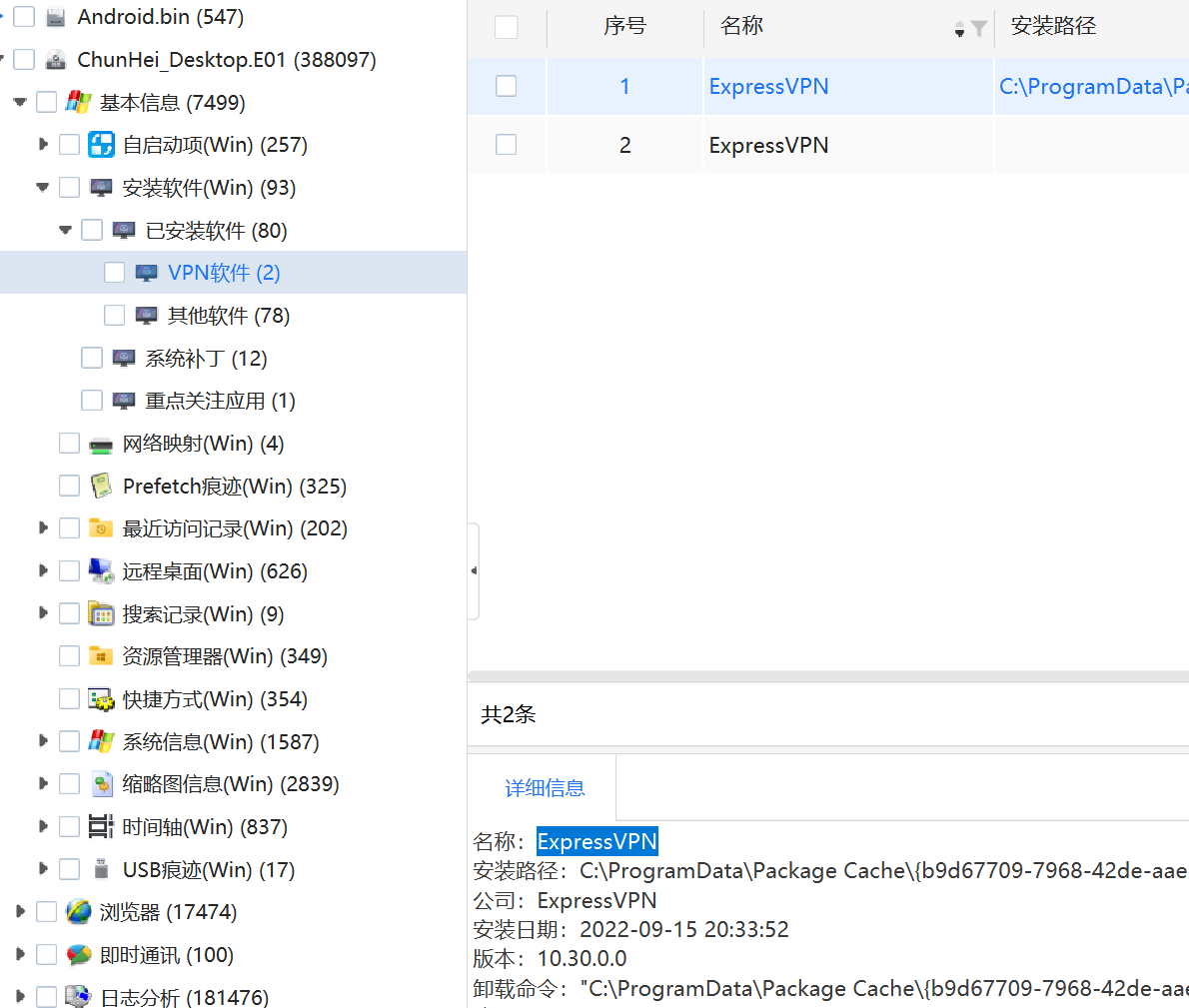The width and height of the screenshot is (1189, 1008).
Task: Click the 自启动项(Win) icon
Action: click(x=101, y=145)
